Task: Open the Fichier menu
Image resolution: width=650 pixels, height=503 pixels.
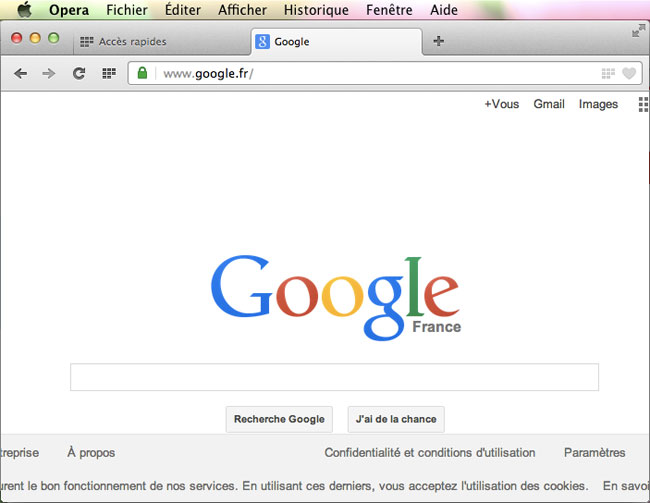Action: [x=127, y=10]
